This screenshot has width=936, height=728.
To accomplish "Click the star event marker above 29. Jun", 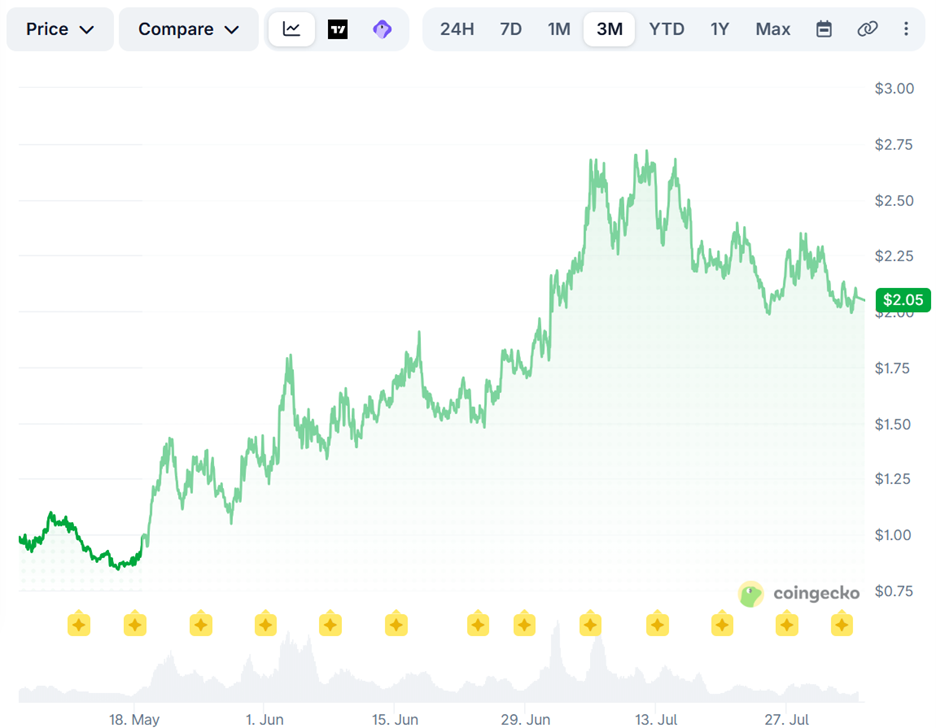I will [524, 624].
